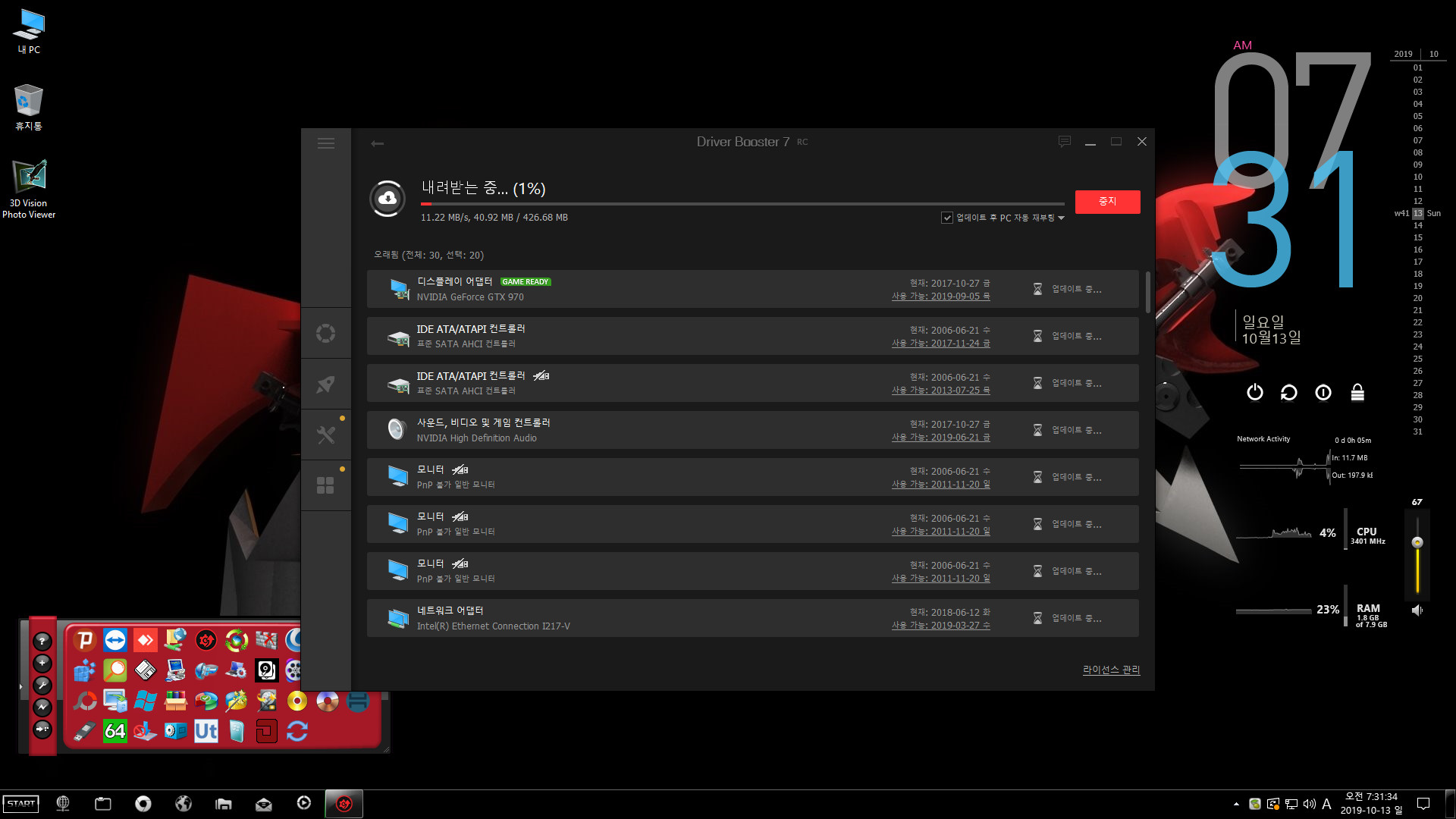Viewport: 1456px width, 819px height.
Task: Click the hourglass icon on Ethernet adapter row
Action: pyautogui.click(x=1037, y=618)
